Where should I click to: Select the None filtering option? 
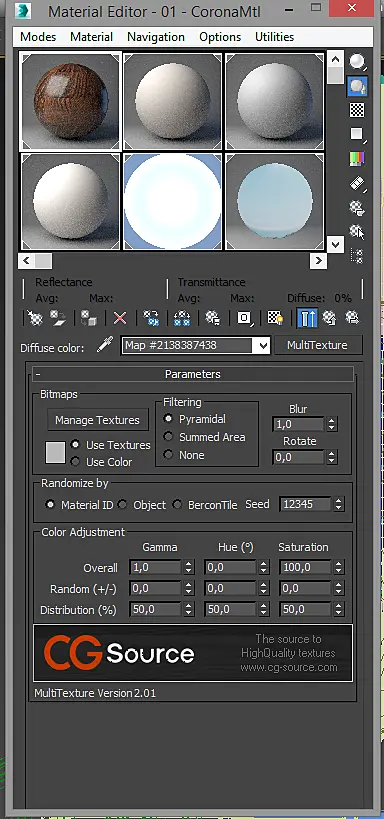tap(168, 454)
